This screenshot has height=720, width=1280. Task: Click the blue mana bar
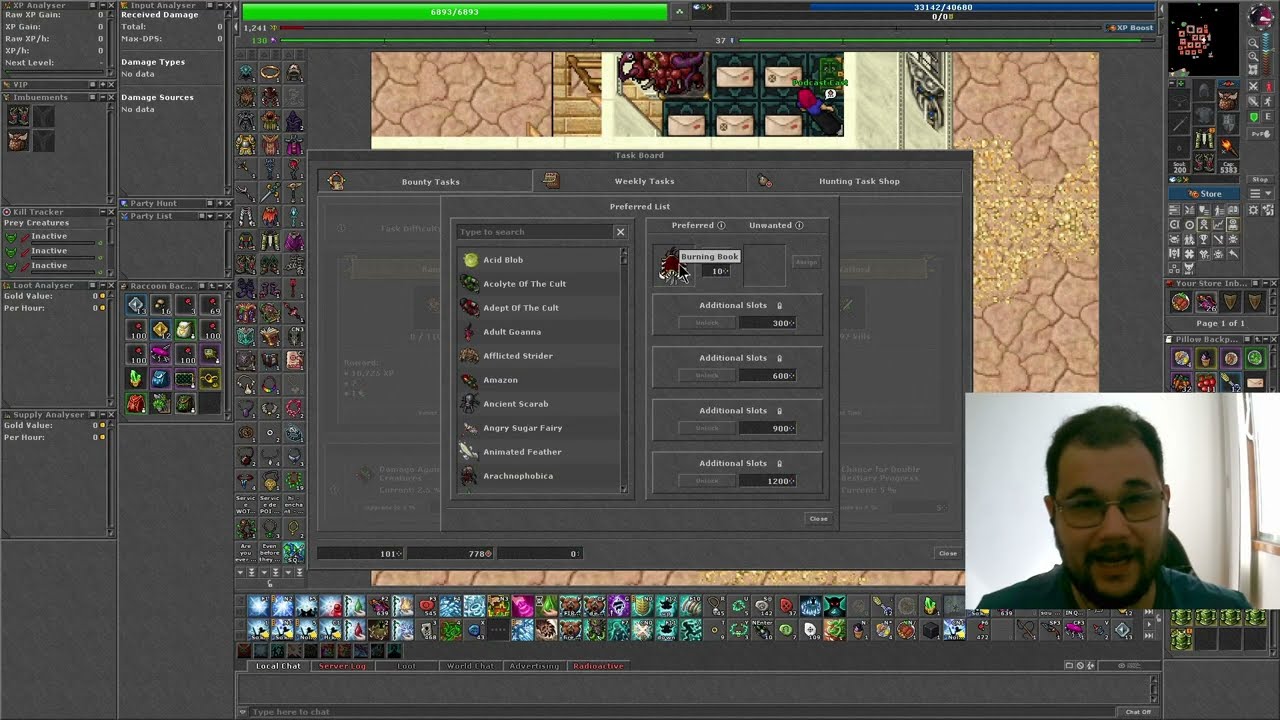coord(943,8)
